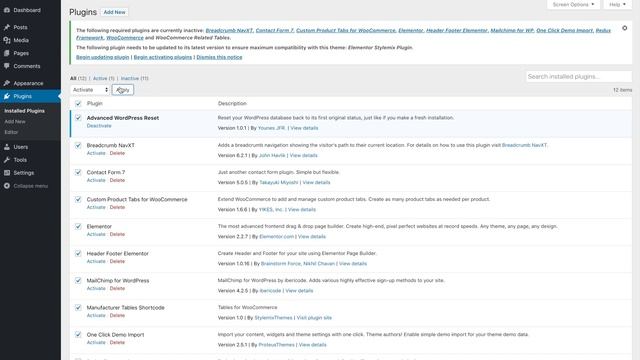The width and height of the screenshot is (640, 360).
Task: Delete the Contact Form 7 plugin
Action: coord(117,180)
